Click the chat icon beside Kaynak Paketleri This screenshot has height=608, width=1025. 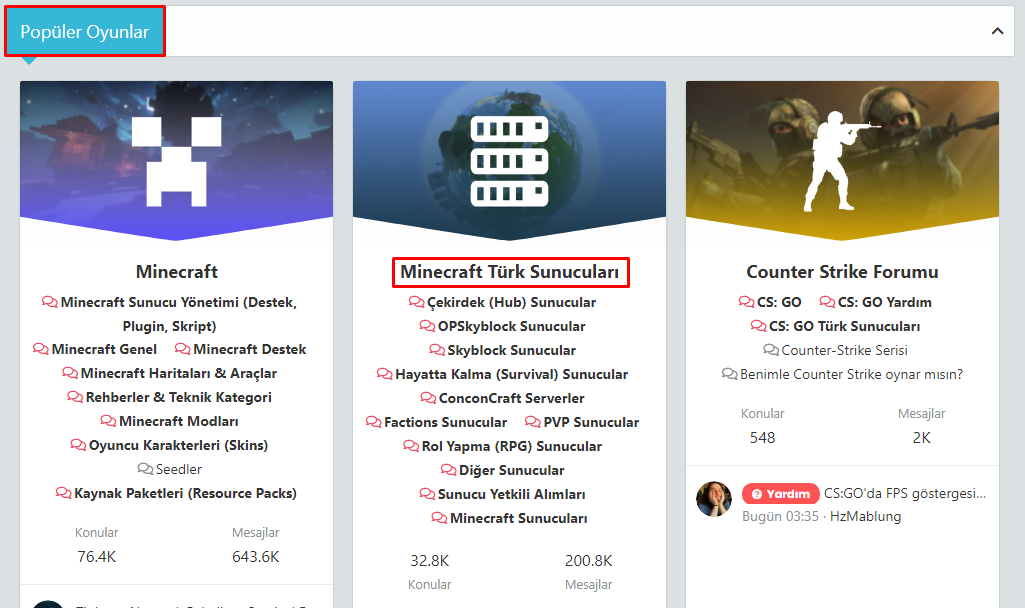click(63, 493)
